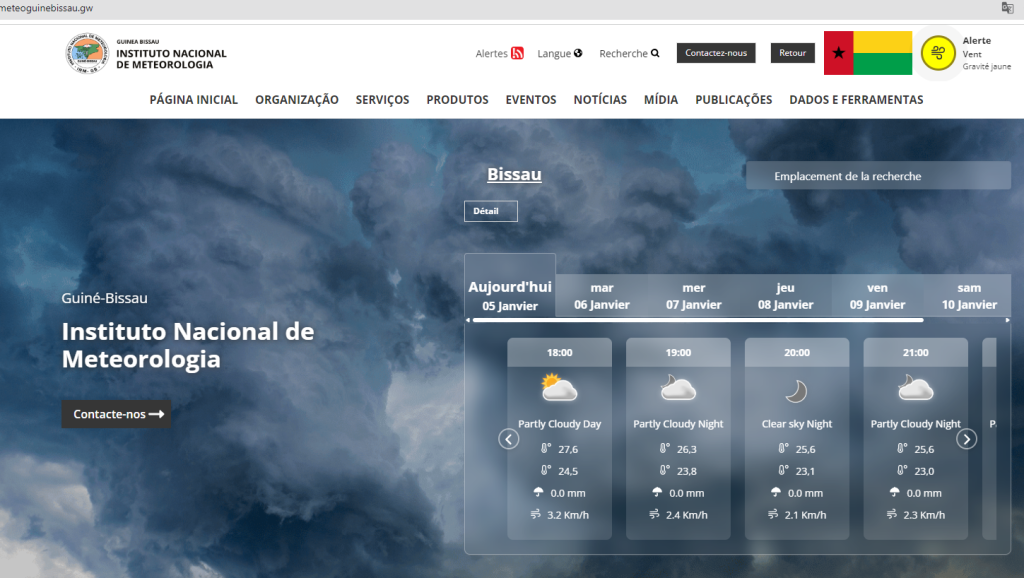Show previous hourly forecast with left arrow
Viewport: 1024px width, 578px height.
click(x=509, y=439)
